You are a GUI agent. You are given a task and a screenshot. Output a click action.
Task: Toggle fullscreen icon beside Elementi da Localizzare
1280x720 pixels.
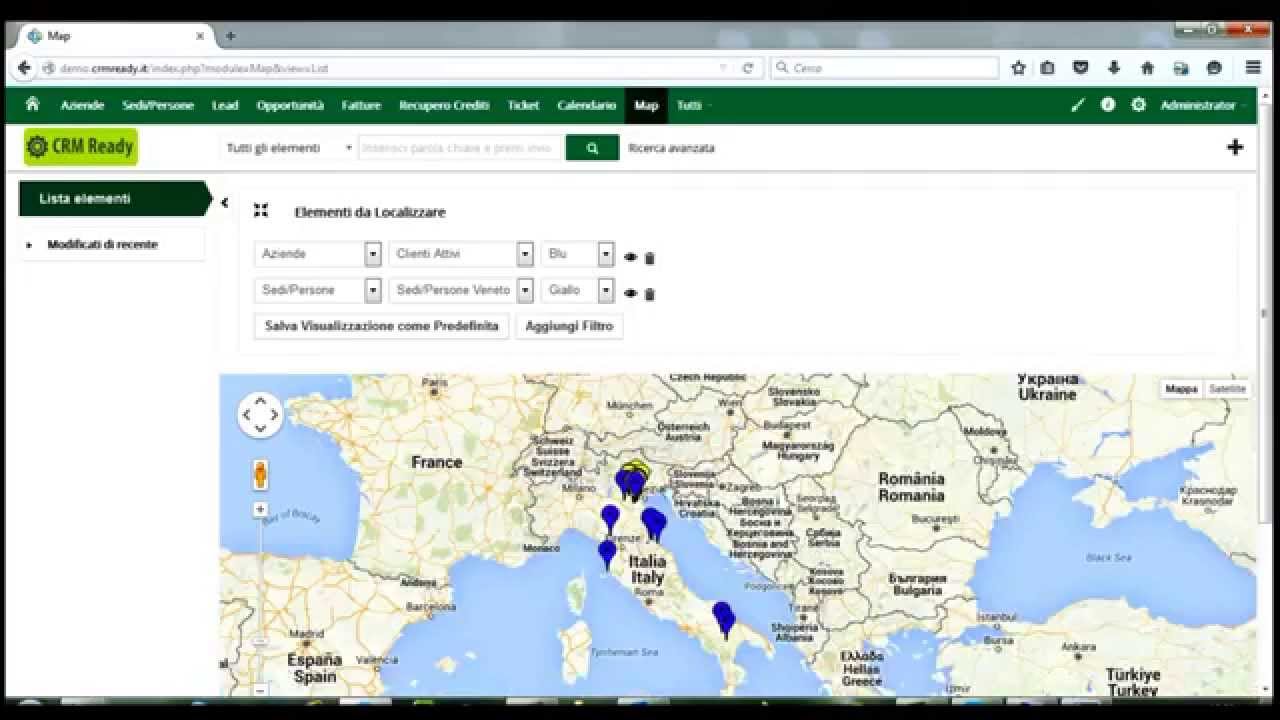tap(261, 210)
